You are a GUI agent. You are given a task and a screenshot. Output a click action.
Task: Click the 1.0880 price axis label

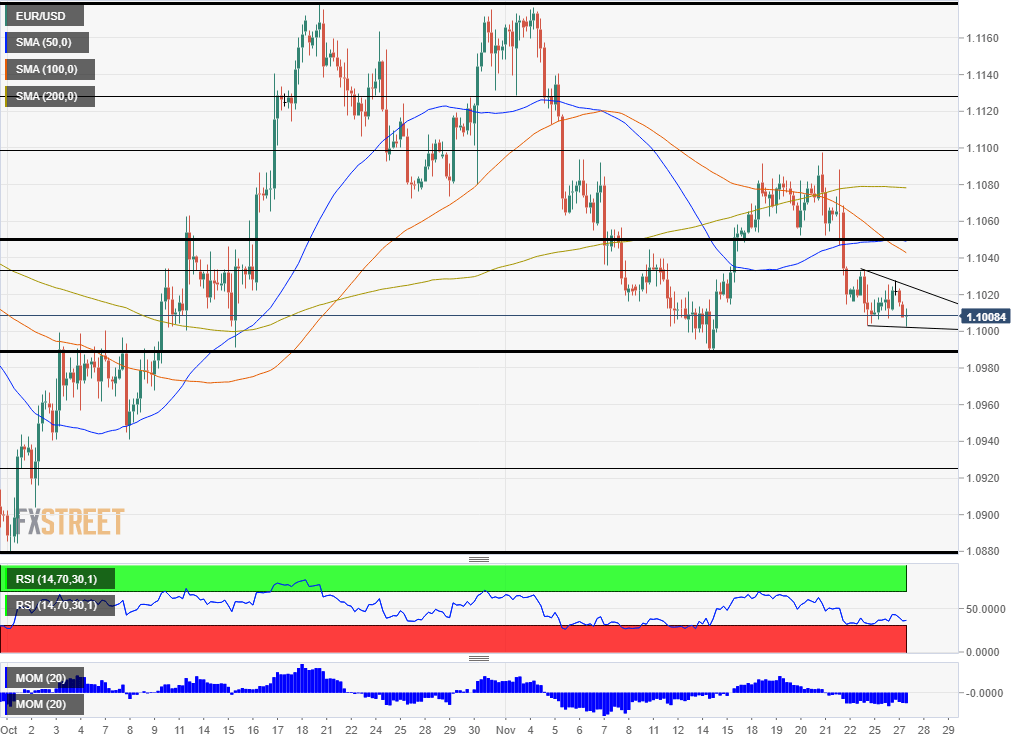[982, 551]
